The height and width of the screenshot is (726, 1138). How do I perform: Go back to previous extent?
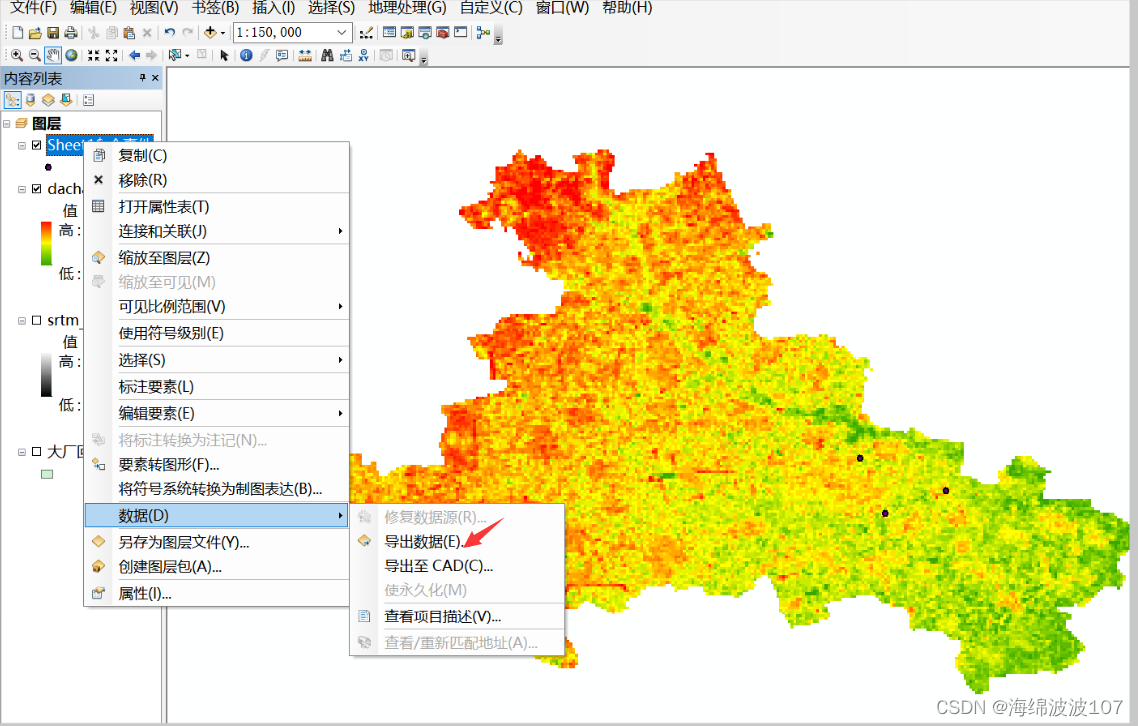coord(134,55)
